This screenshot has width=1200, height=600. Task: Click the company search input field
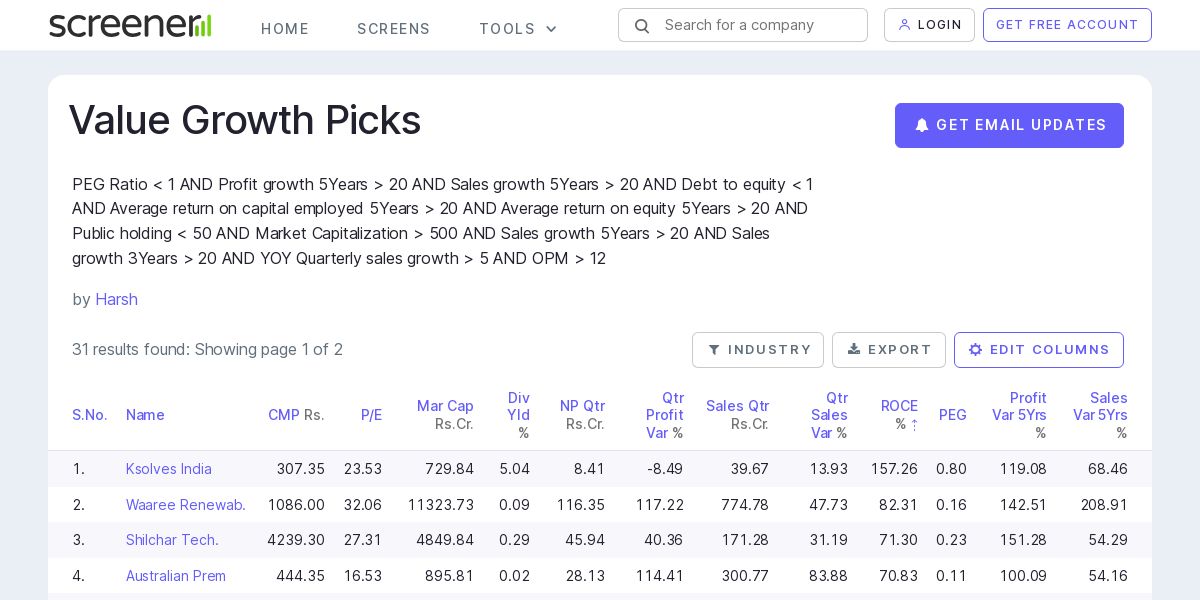tap(760, 25)
